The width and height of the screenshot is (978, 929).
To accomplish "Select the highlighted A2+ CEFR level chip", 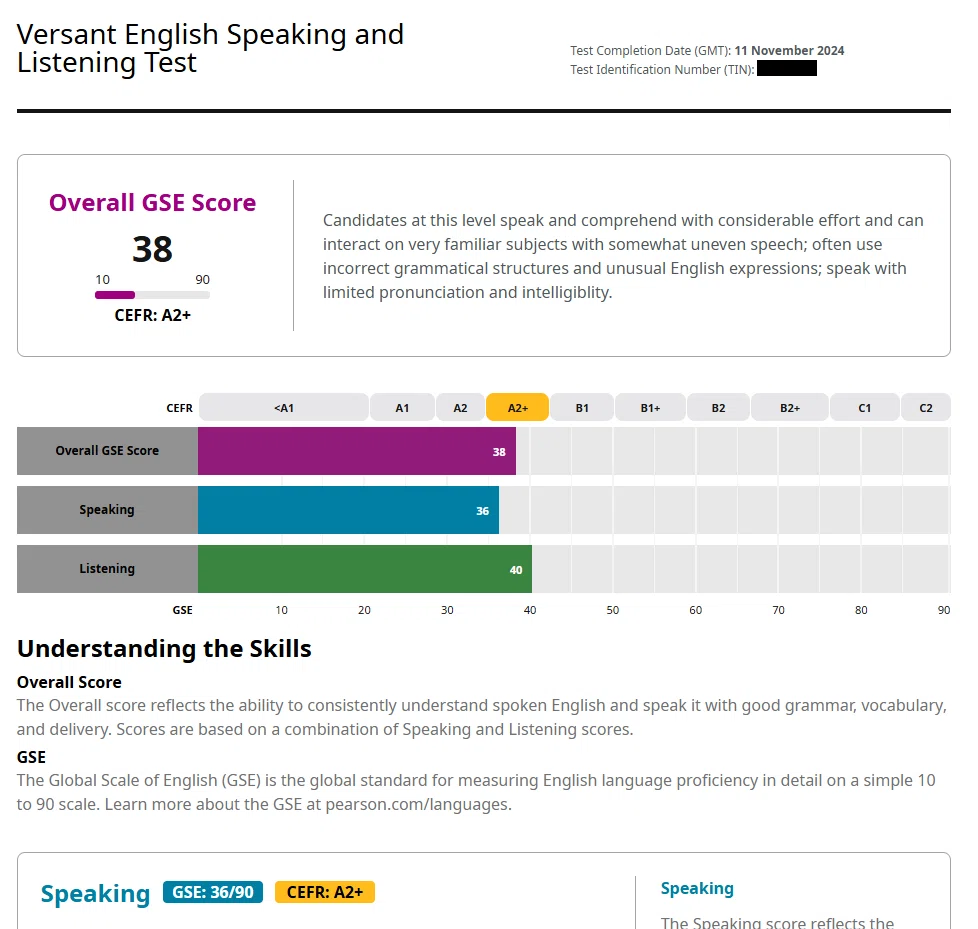I will point(517,407).
